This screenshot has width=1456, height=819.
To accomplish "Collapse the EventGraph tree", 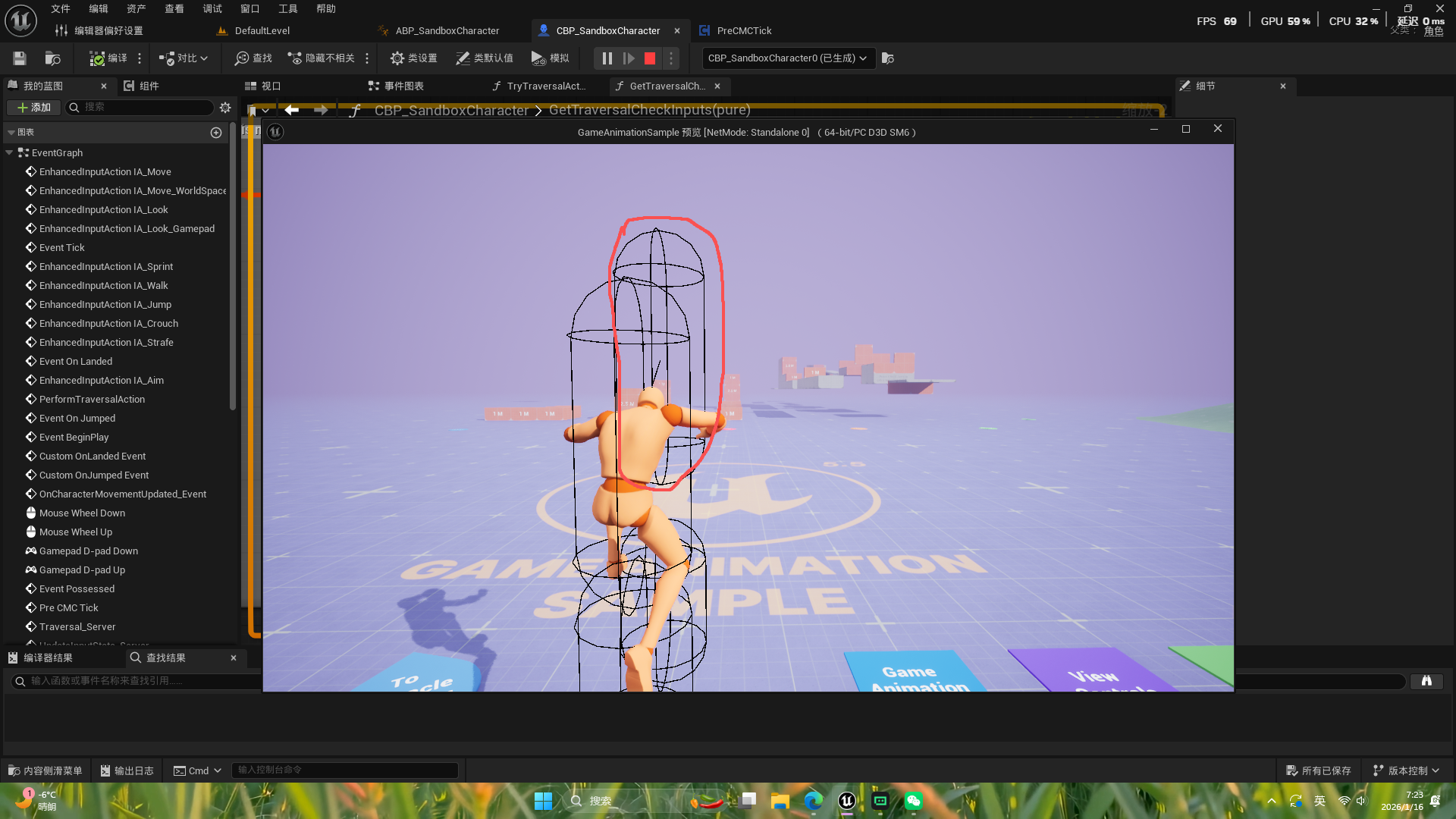I will [x=9, y=152].
